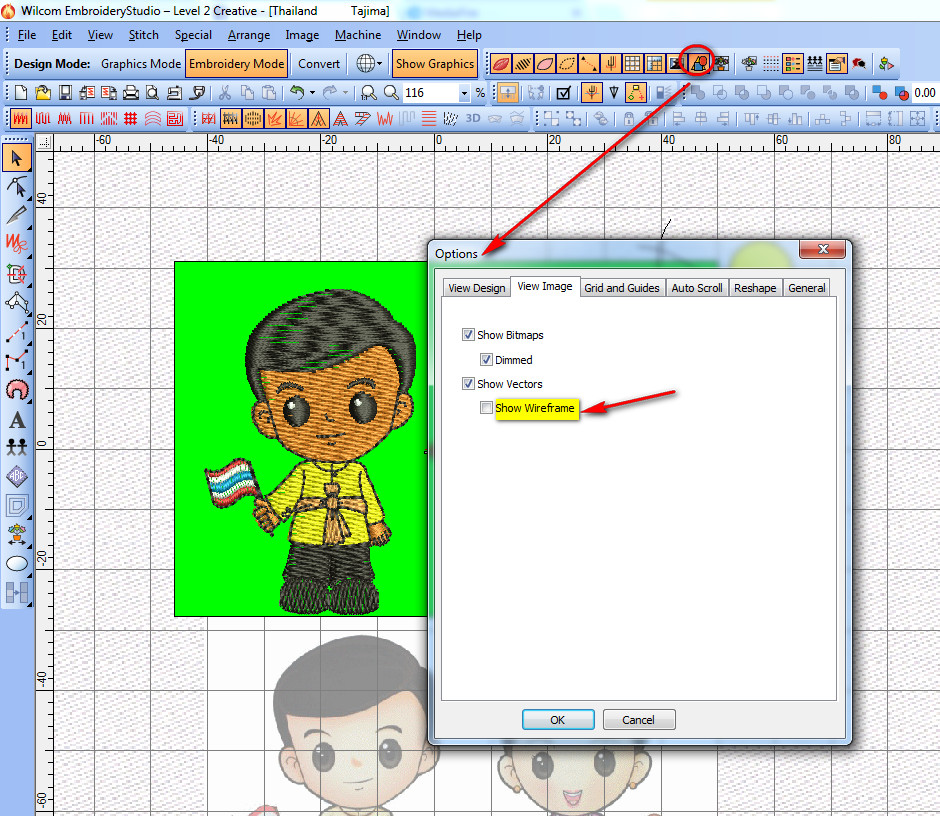This screenshot has width=940, height=816.
Task: Select the Team Names figures tool
Action: click(x=17, y=447)
